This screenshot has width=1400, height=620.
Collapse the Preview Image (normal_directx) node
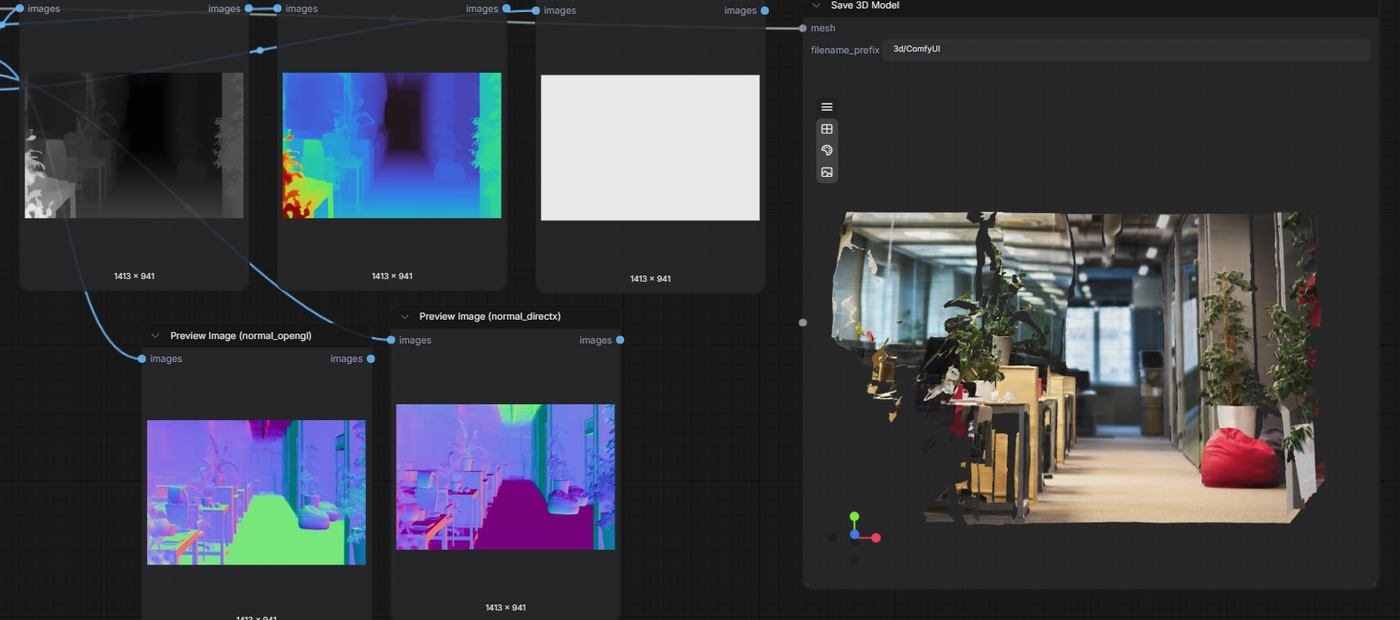point(404,316)
